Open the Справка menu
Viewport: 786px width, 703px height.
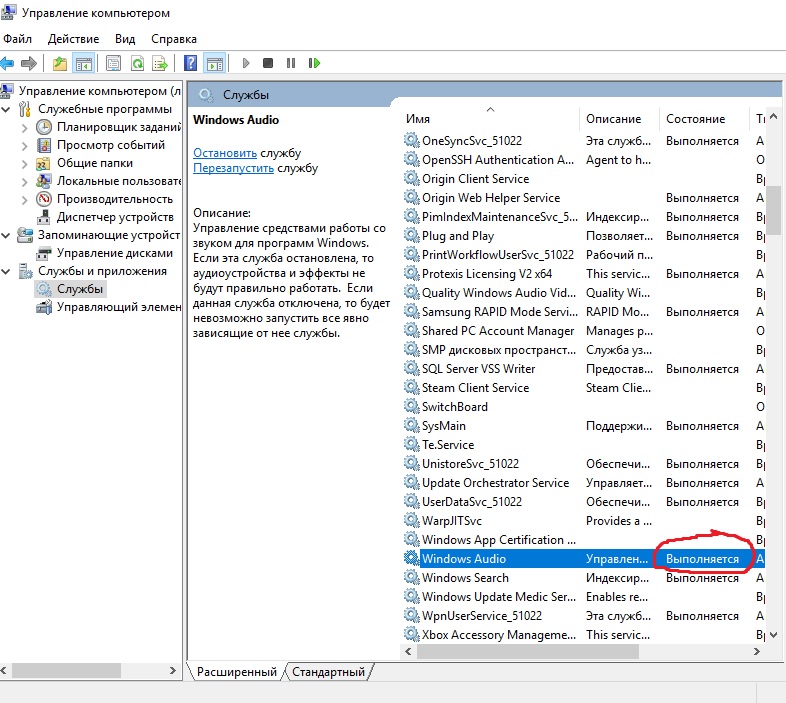coord(173,39)
